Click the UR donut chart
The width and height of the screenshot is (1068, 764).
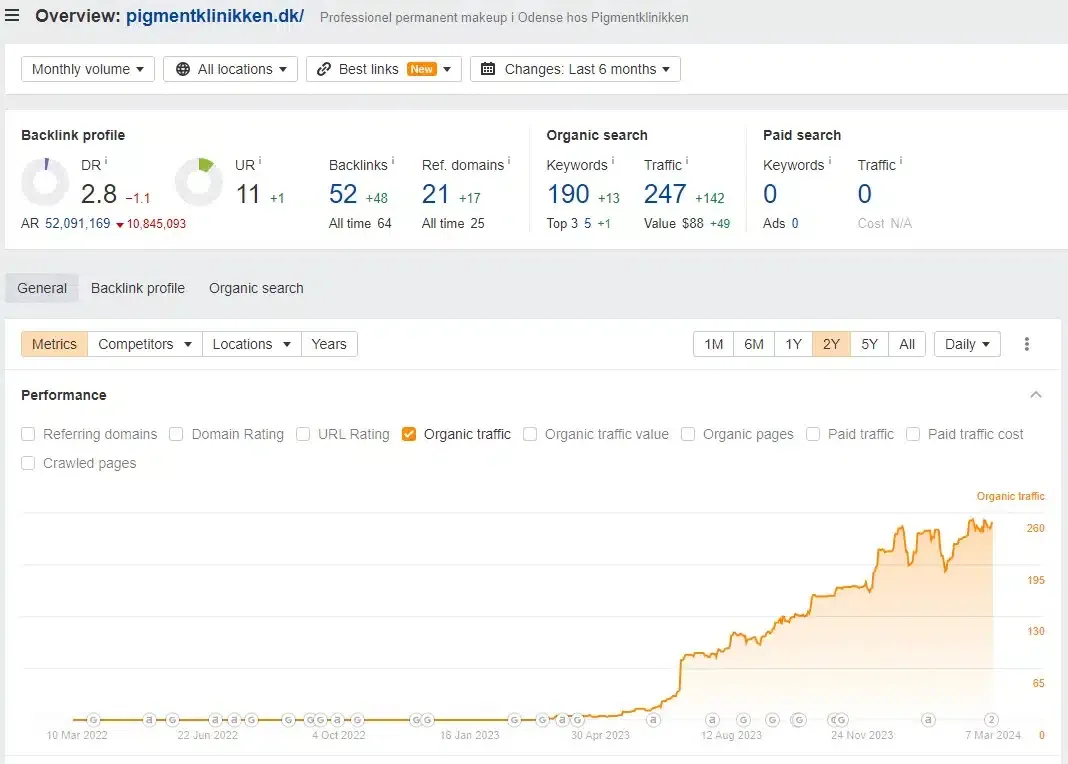(199, 182)
